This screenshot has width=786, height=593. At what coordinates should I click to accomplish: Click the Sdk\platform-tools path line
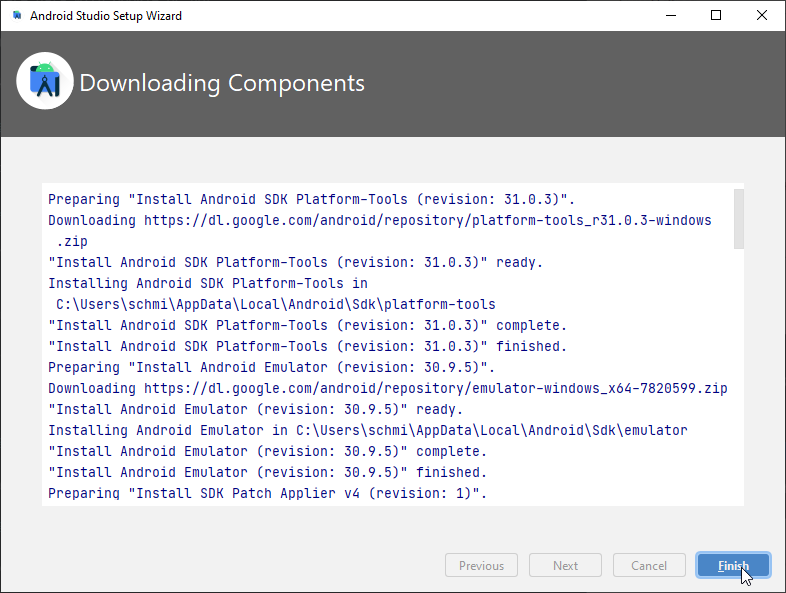(x=276, y=305)
